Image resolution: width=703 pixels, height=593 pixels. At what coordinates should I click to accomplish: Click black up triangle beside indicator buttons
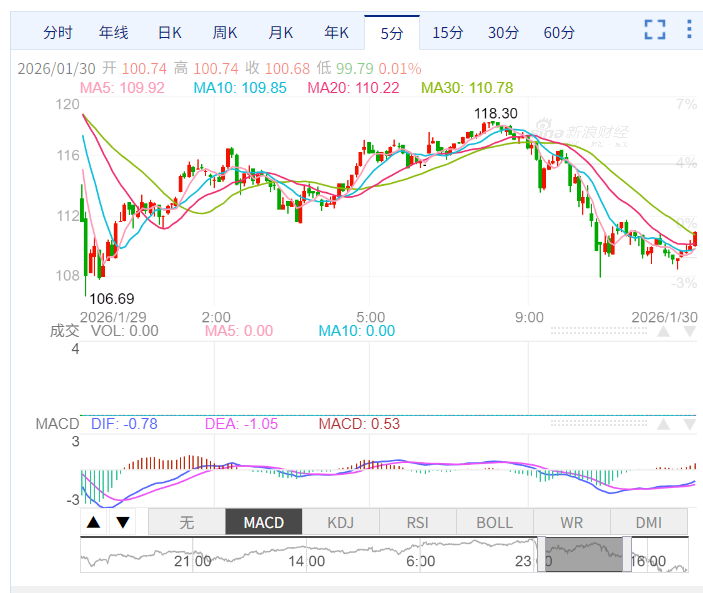coord(93,522)
